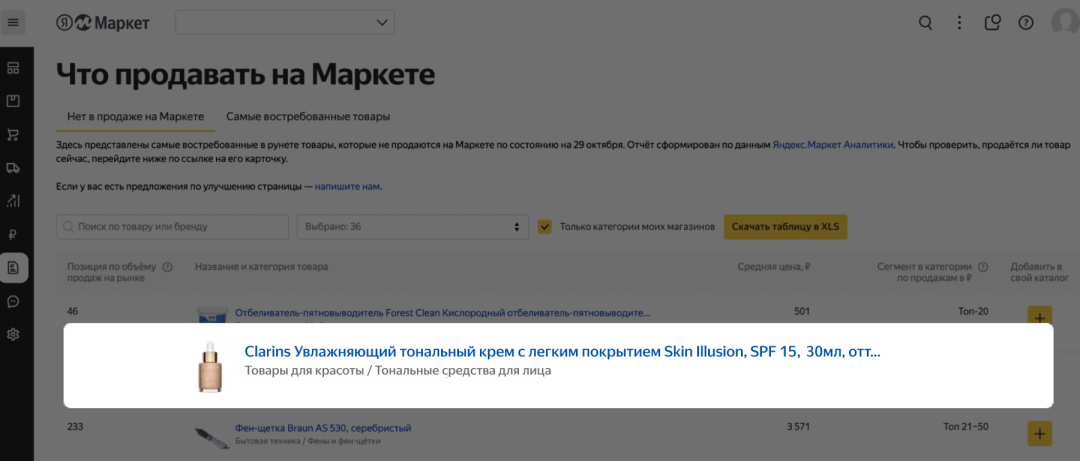Open Яндекс.Маркет Аналитики link
The width and height of the screenshot is (1080, 461).
[x=833, y=145]
